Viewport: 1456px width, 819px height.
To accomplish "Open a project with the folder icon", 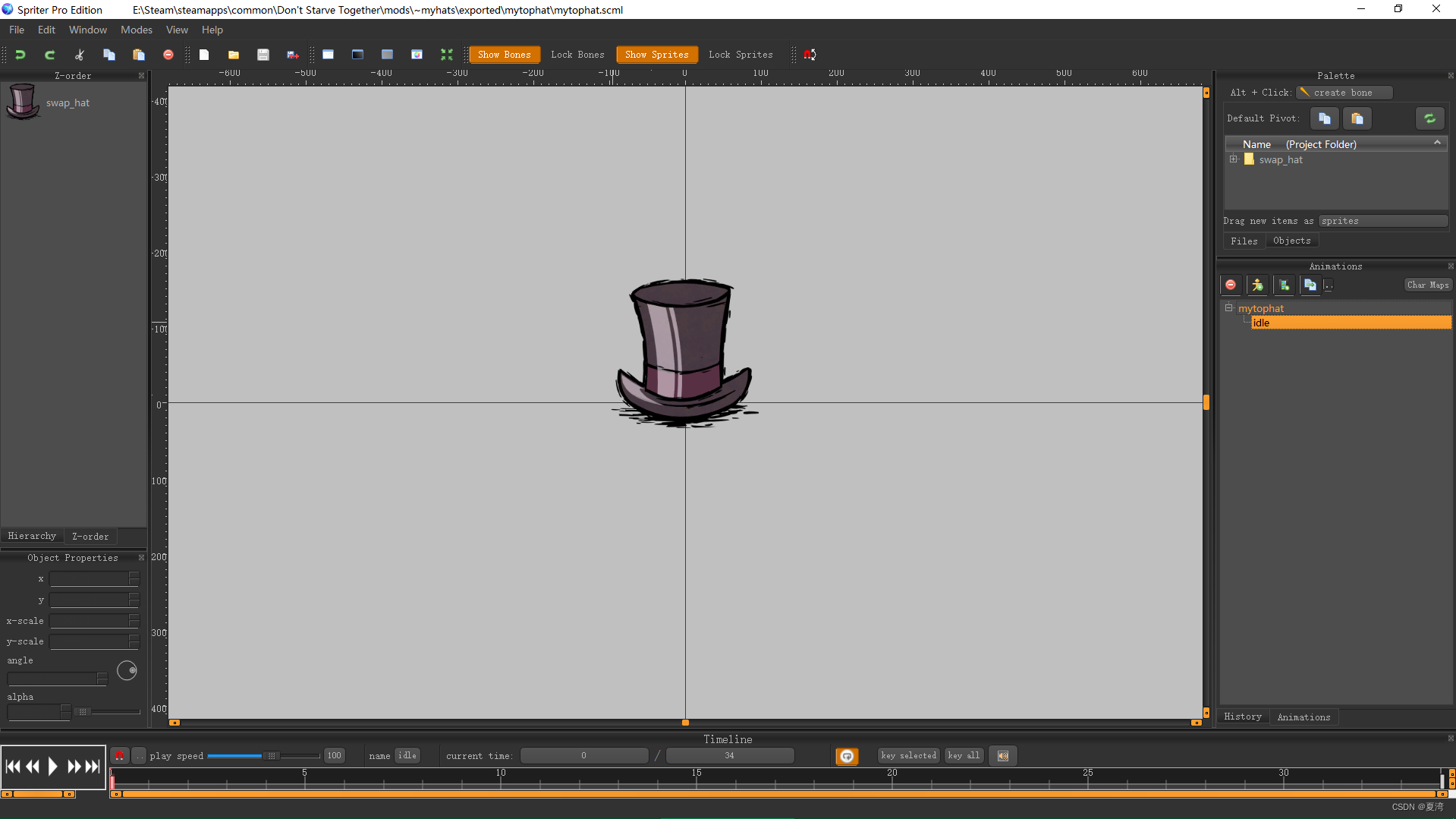I will point(234,55).
